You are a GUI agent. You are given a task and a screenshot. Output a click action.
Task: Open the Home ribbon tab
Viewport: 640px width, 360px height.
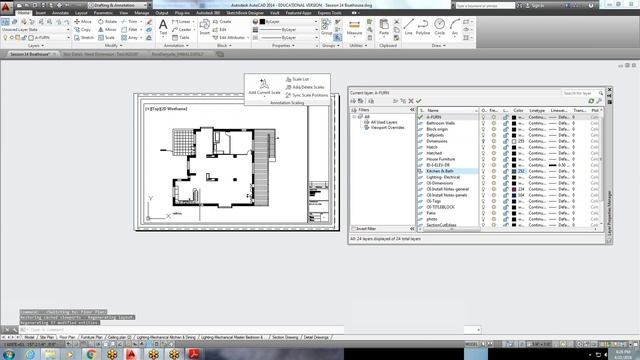[x=24, y=13]
